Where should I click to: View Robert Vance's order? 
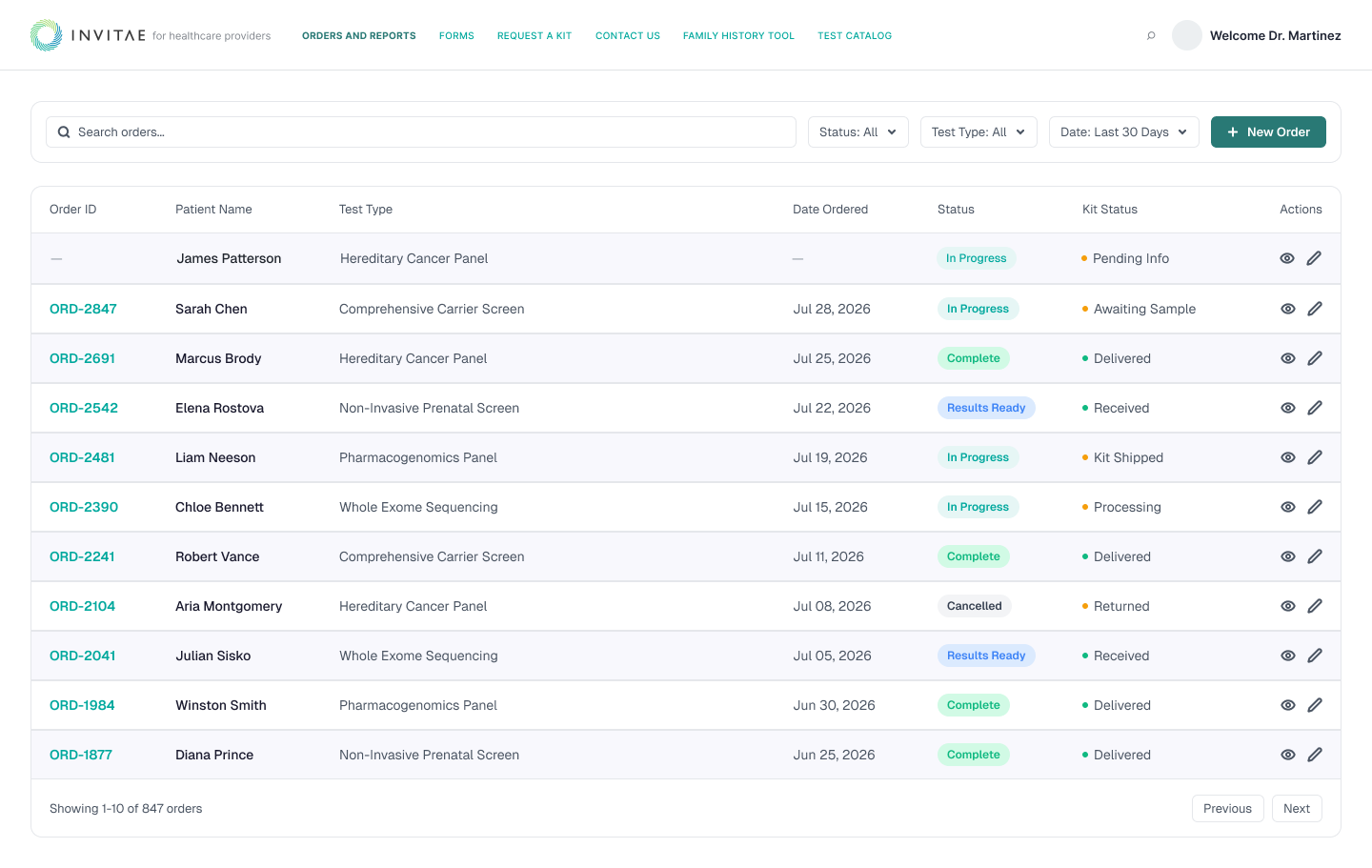(1288, 556)
